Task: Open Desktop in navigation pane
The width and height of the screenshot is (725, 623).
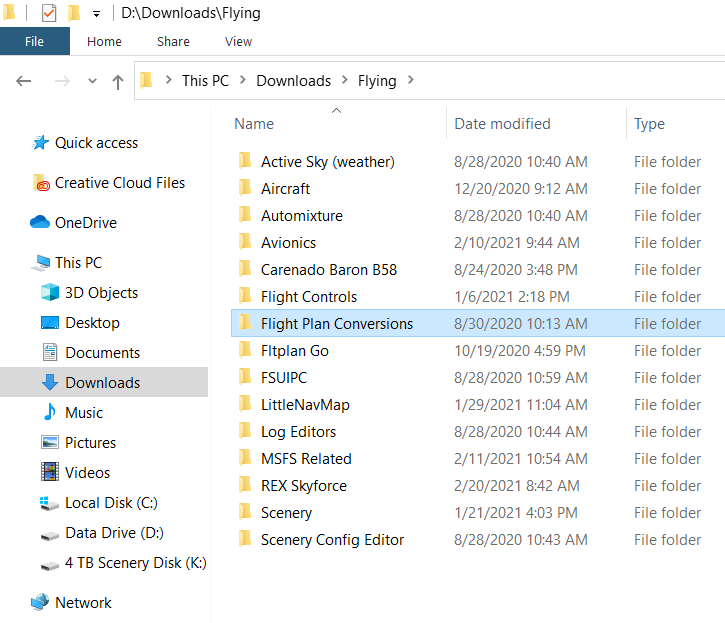Action: pos(92,322)
